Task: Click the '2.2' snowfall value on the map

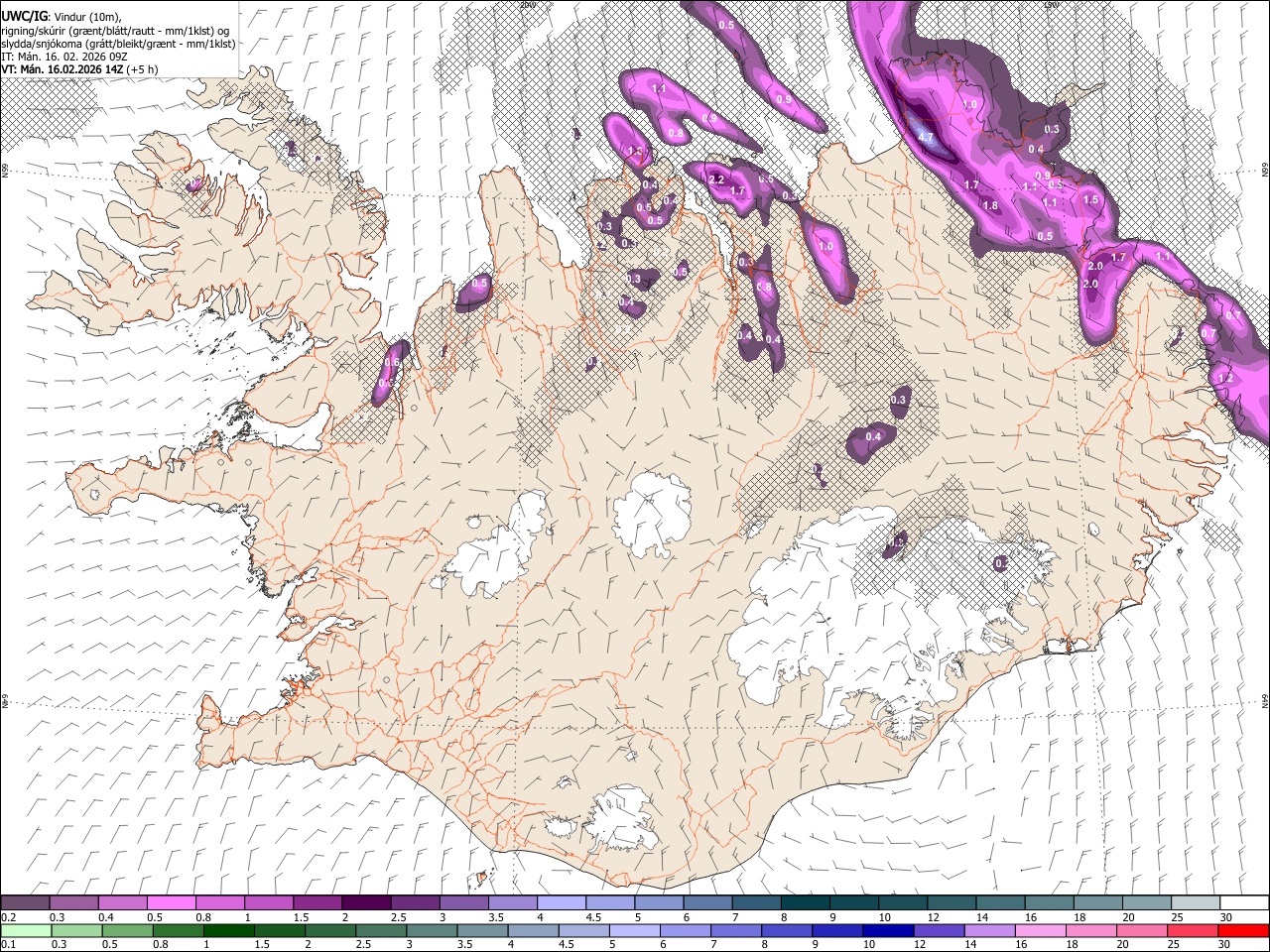Action: pos(716,179)
